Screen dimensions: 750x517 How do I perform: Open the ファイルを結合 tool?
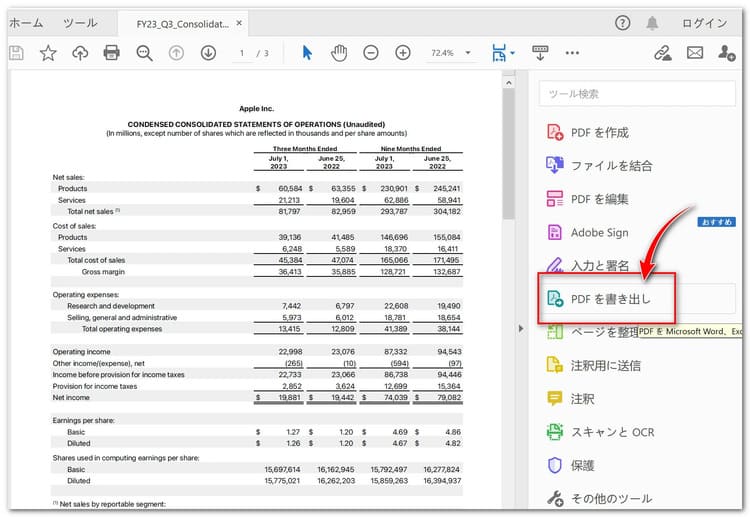(x=599, y=165)
